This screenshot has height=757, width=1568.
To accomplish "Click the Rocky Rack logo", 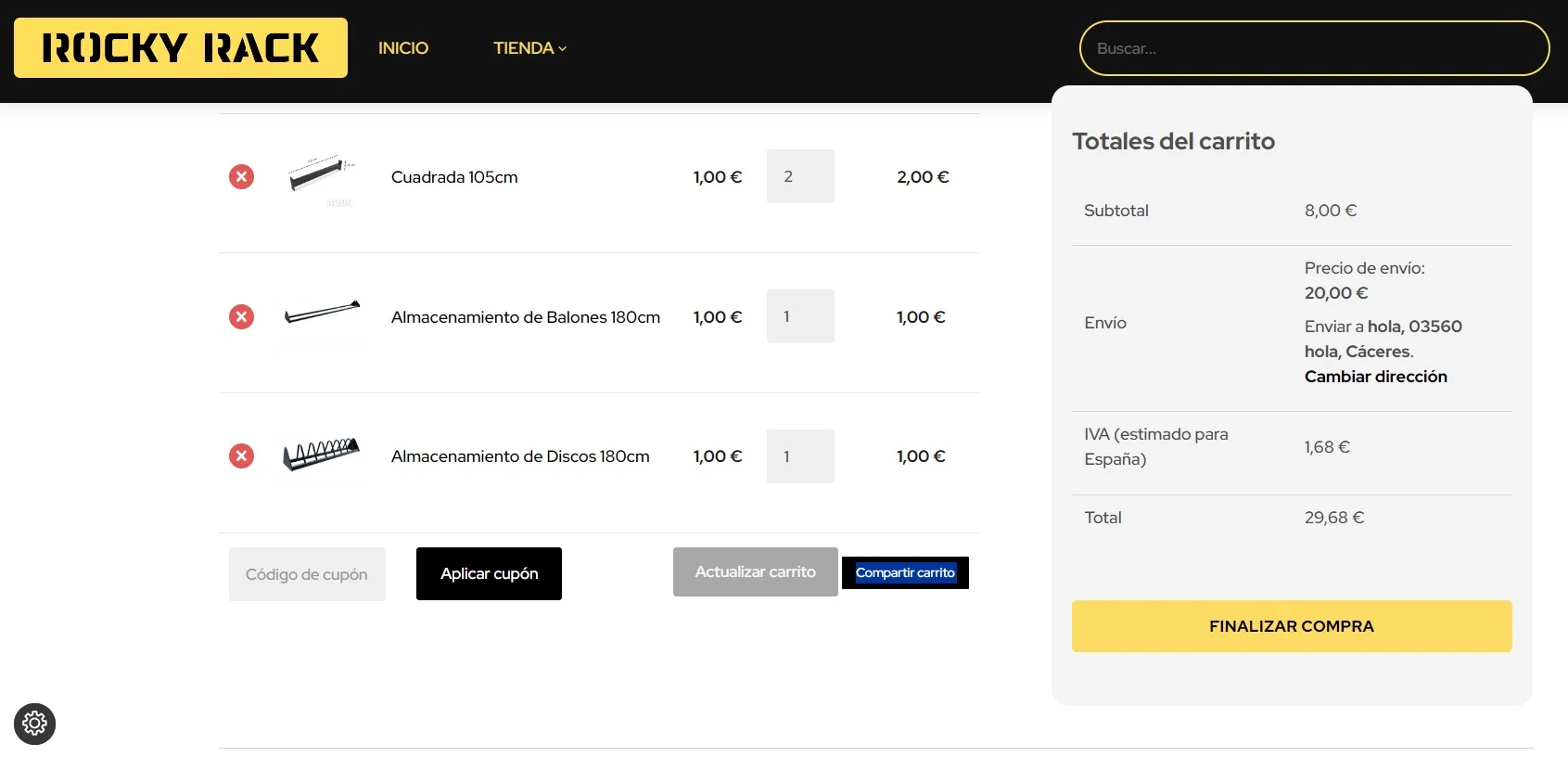I will point(181,47).
